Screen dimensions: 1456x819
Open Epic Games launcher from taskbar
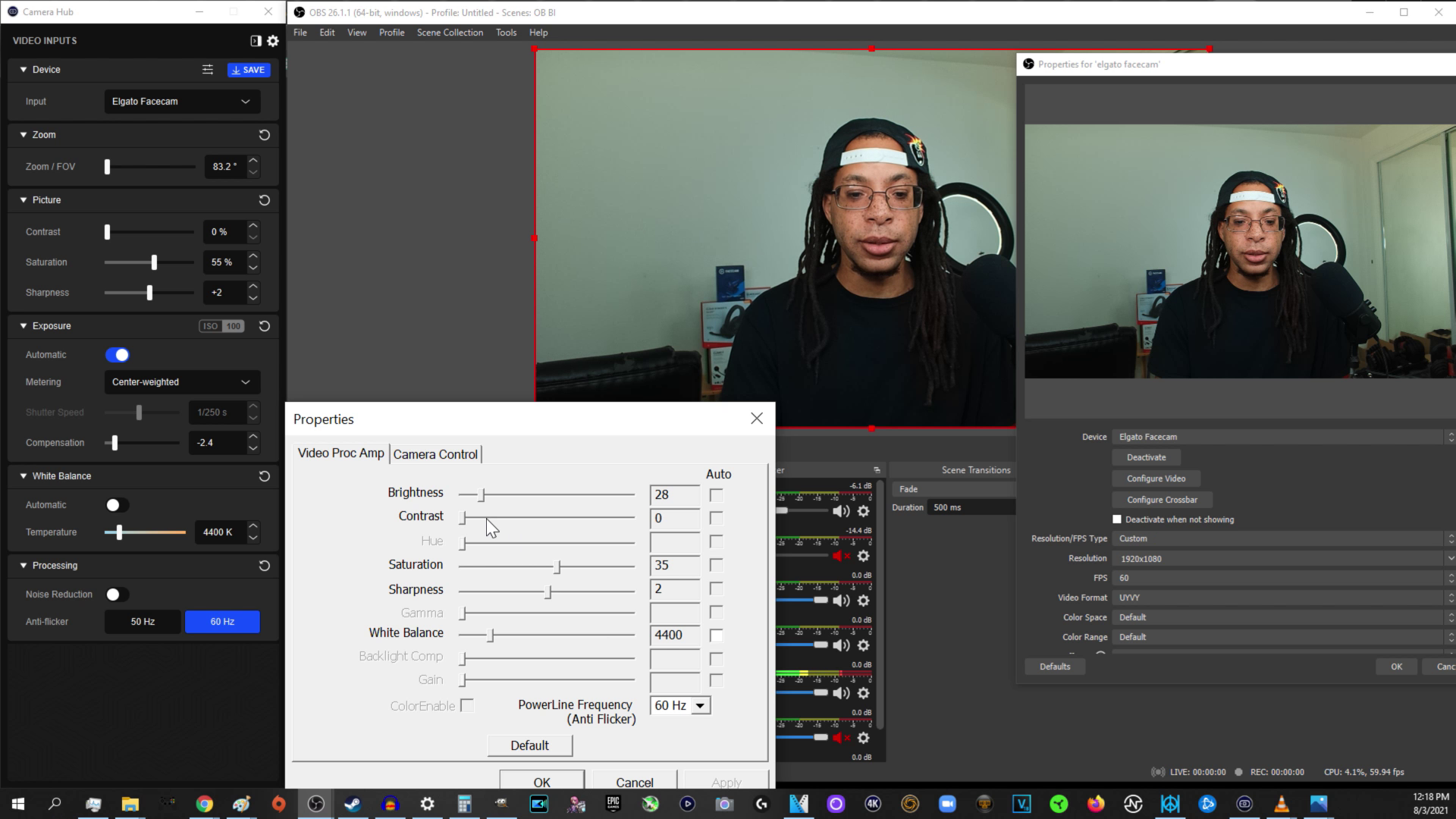(x=613, y=804)
